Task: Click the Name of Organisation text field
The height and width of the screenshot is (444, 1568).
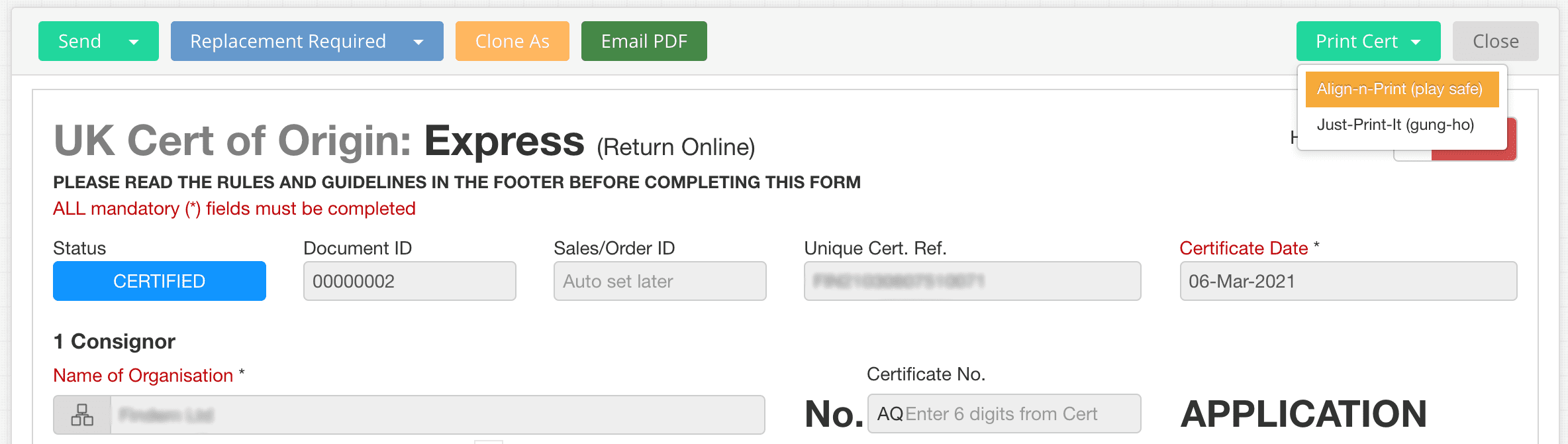Action: click(x=437, y=415)
